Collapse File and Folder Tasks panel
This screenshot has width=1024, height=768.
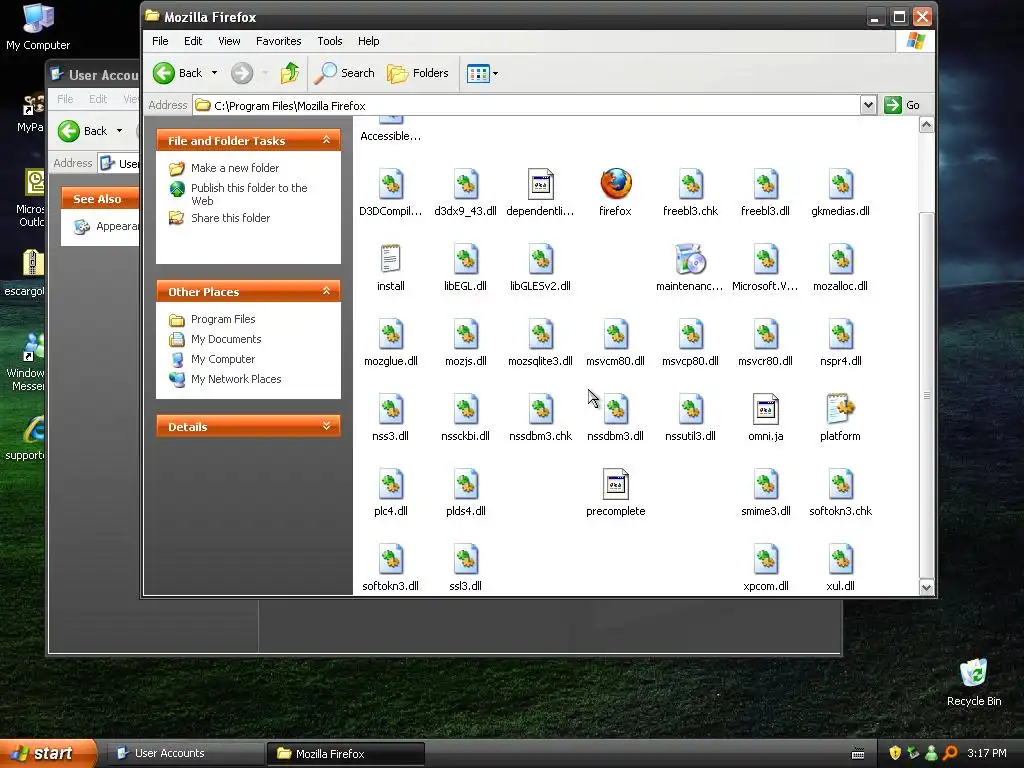point(327,140)
